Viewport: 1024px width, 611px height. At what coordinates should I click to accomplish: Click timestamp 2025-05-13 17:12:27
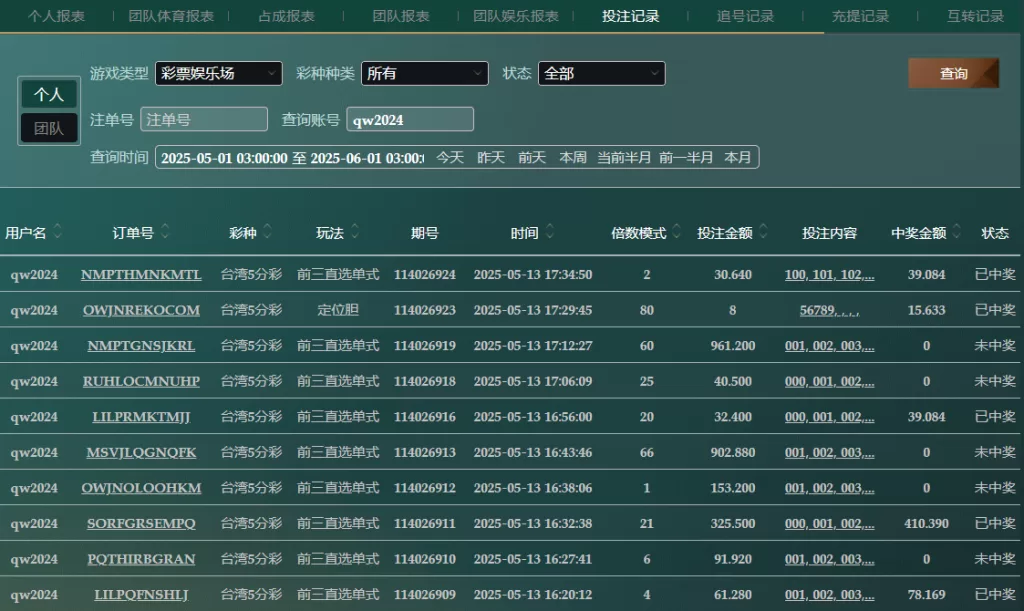[x=533, y=346]
